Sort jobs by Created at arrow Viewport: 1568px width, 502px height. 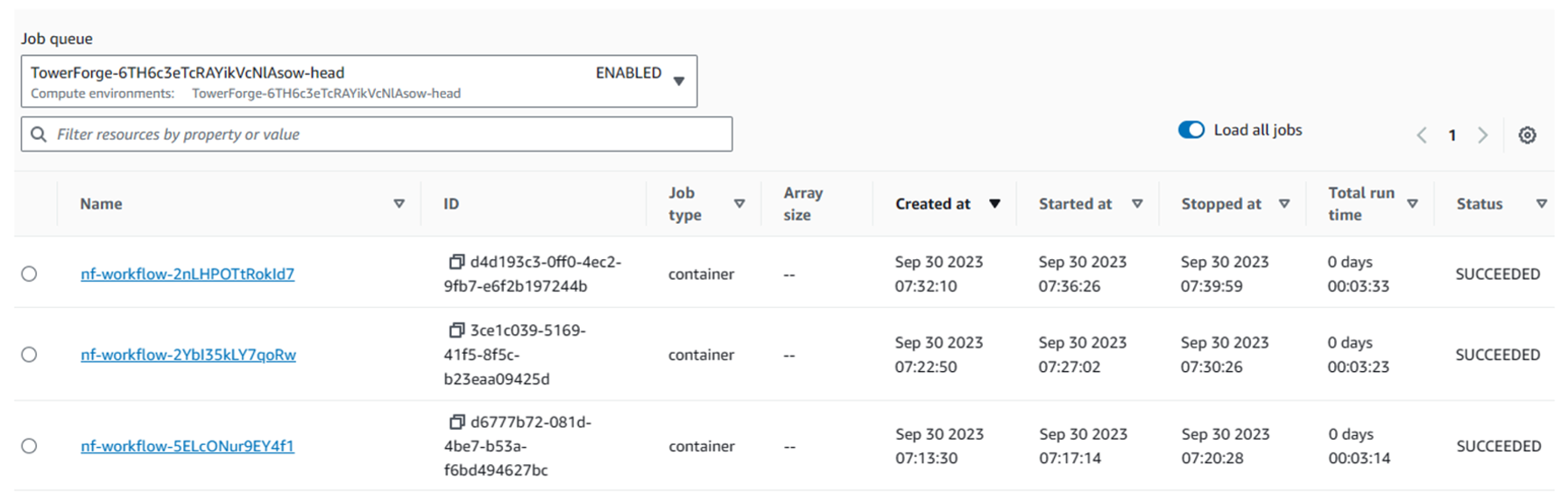click(x=994, y=204)
